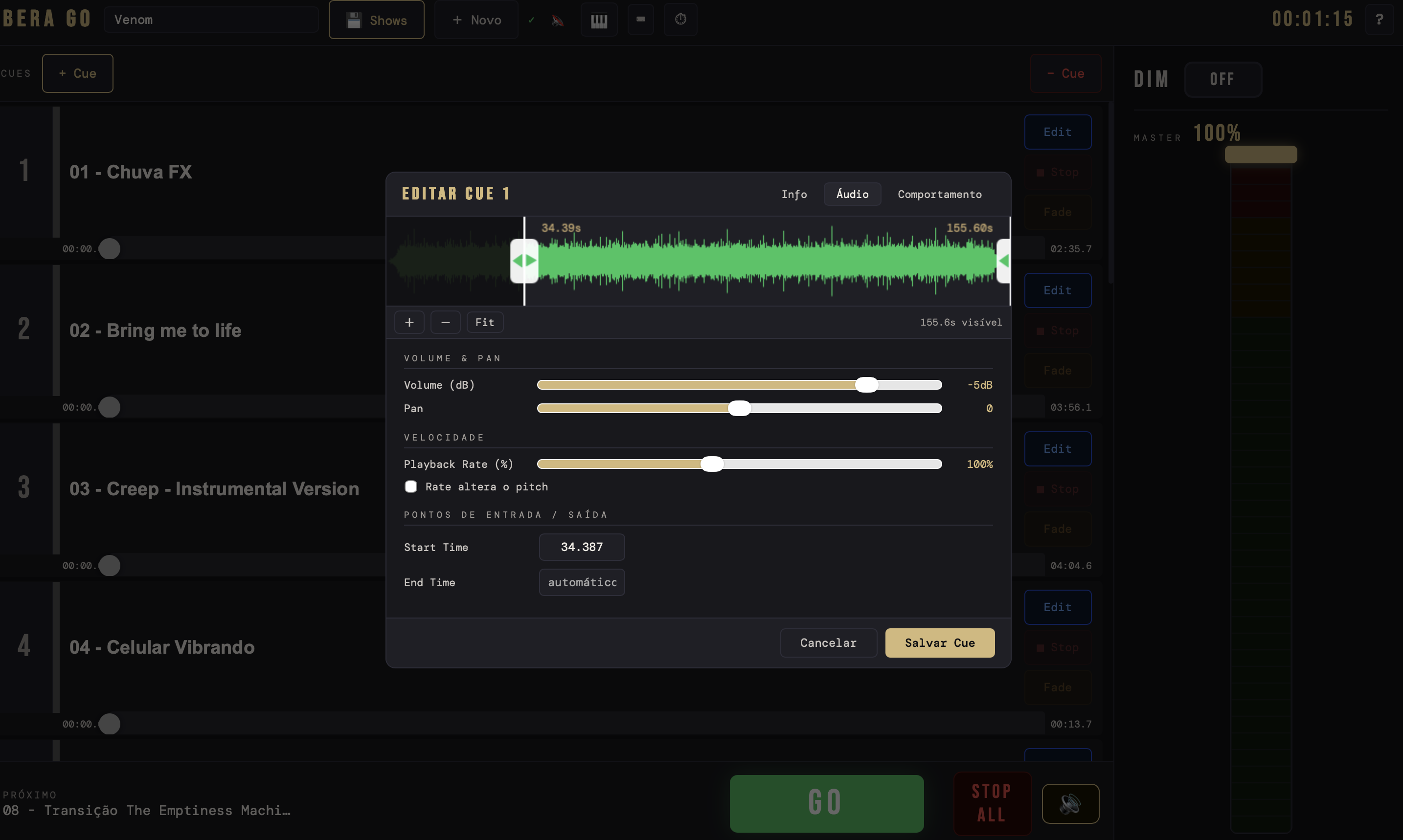
Task: Stop cue 01 Chuva FX
Action: tap(1058, 172)
